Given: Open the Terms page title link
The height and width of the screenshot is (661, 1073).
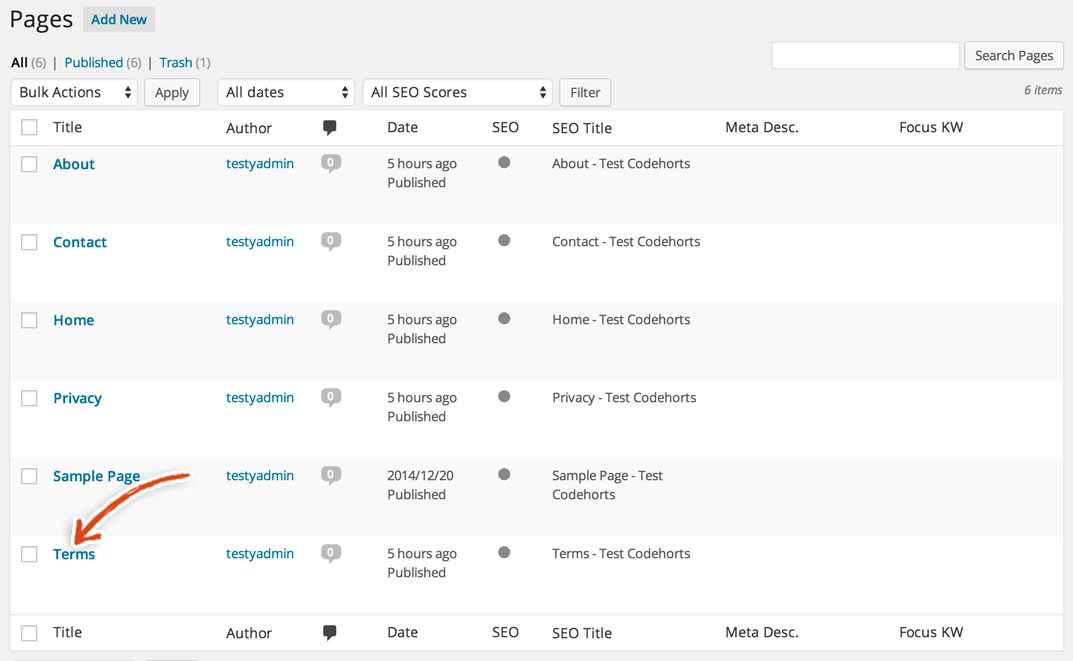Looking at the screenshot, I should click(74, 554).
